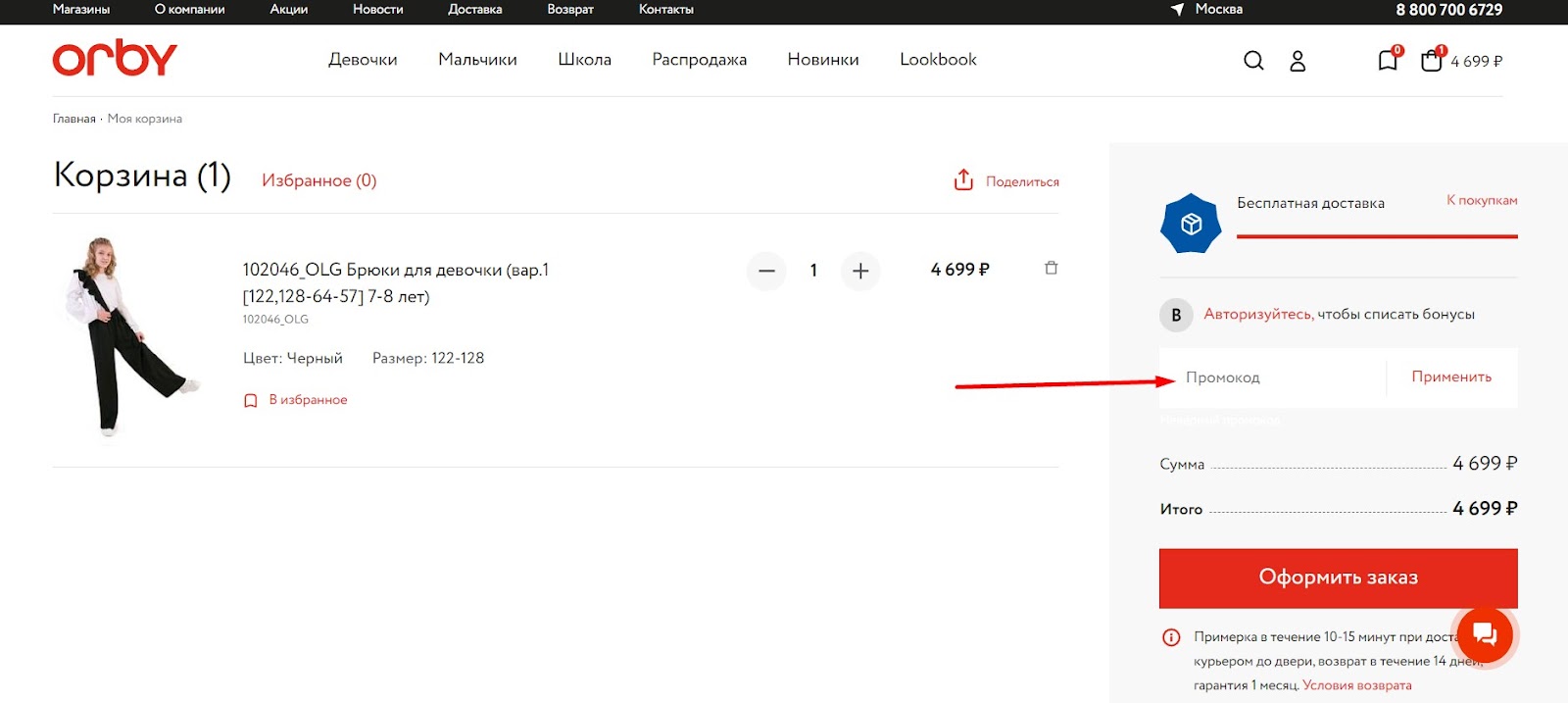Click the quantity value 1
Viewport: 1568px width, 703px height.
point(813,271)
